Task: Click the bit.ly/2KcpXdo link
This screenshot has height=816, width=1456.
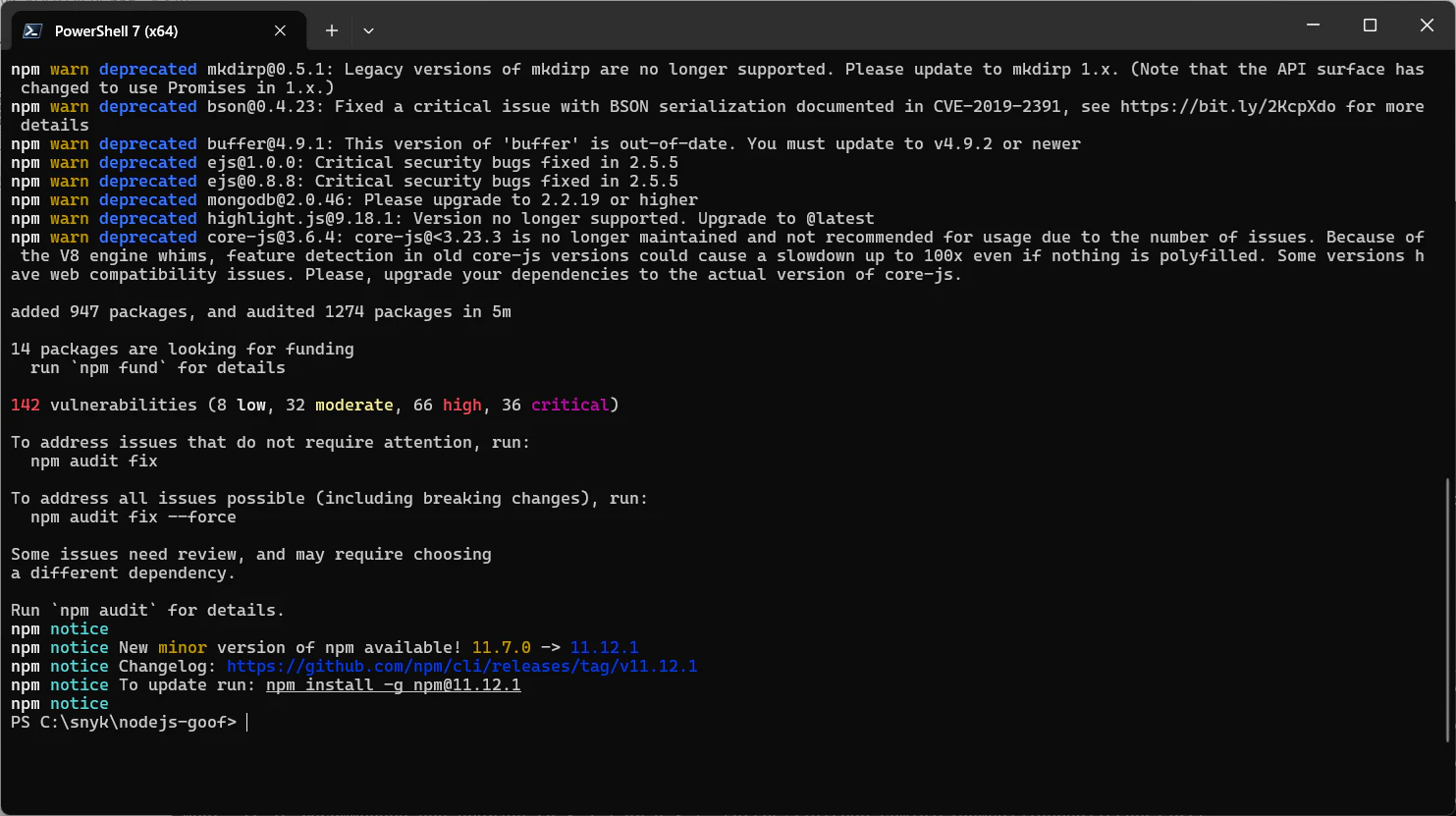Action: point(1227,106)
